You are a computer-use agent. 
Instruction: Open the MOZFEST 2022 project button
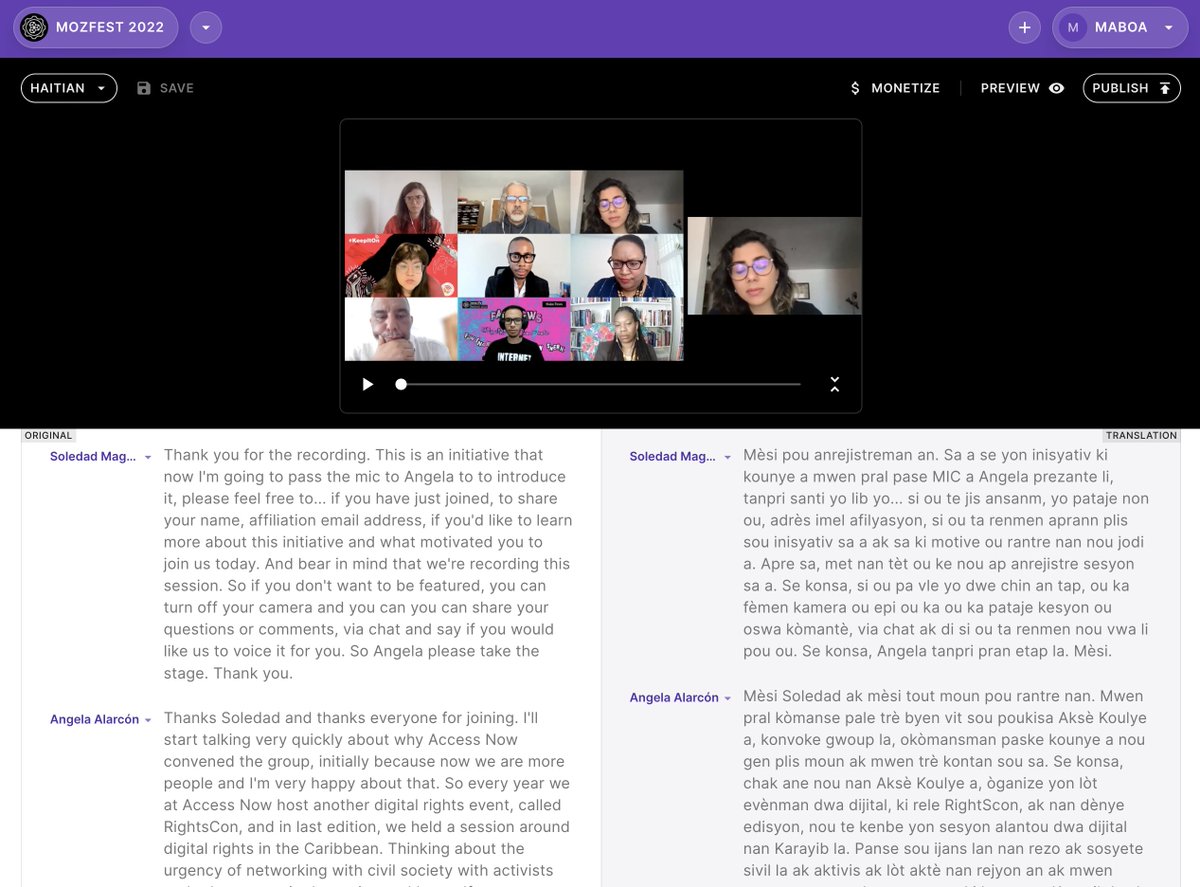(95, 28)
